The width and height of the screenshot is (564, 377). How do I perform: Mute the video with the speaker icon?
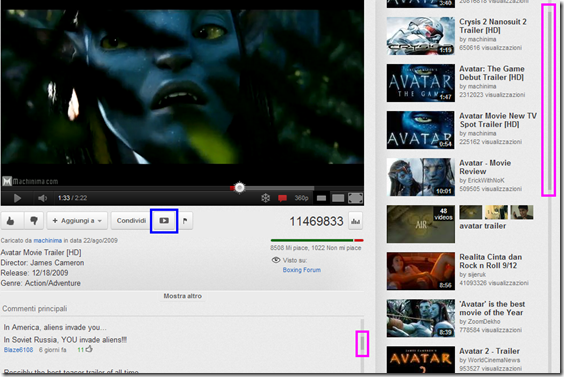pos(42,198)
